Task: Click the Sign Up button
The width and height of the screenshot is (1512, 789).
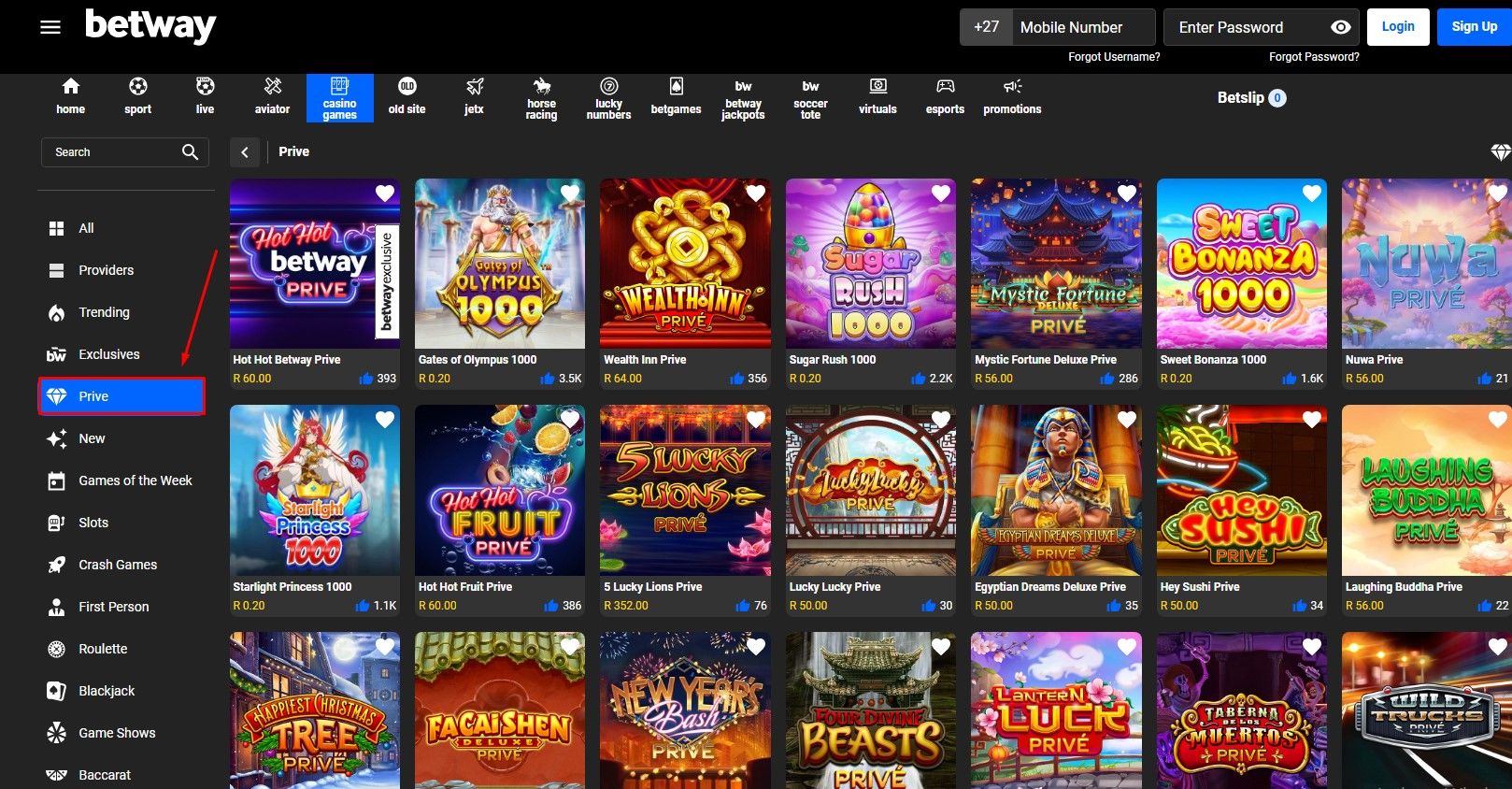Action: click(x=1475, y=26)
